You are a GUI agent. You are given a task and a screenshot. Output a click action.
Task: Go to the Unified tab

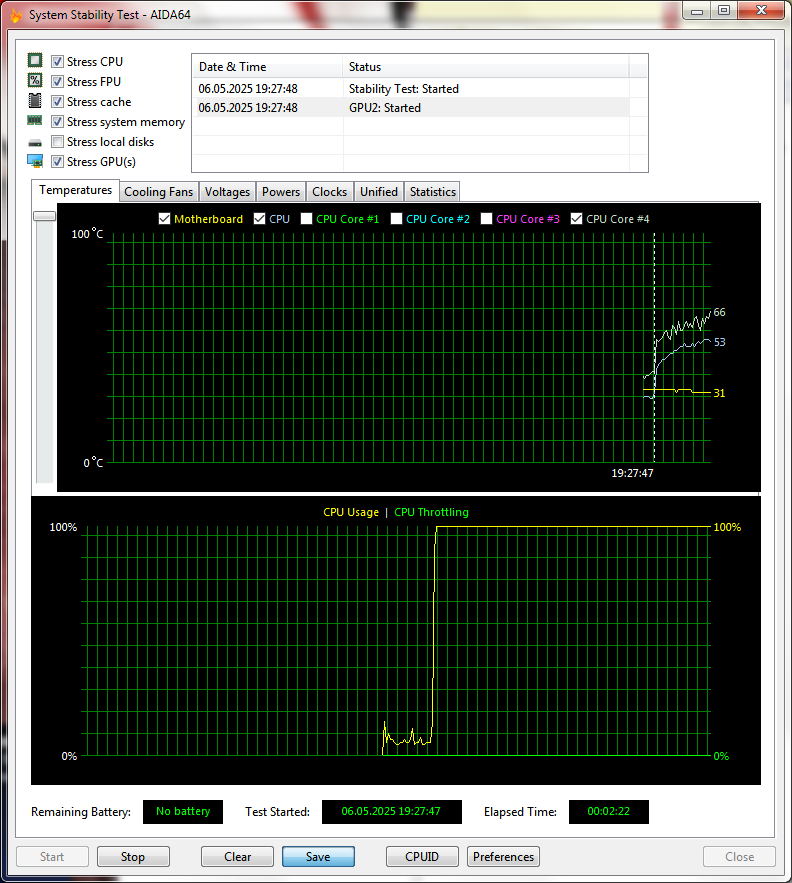[379, 192]
